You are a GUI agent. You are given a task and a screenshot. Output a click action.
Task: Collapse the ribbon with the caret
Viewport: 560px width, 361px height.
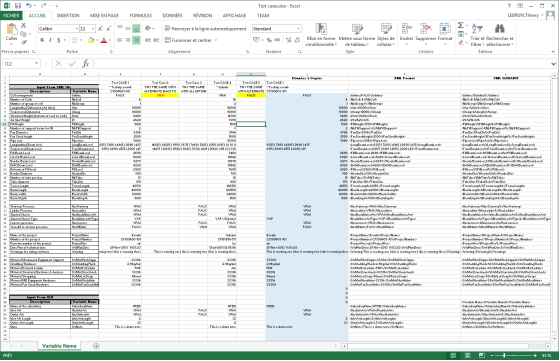pos(553,51)
